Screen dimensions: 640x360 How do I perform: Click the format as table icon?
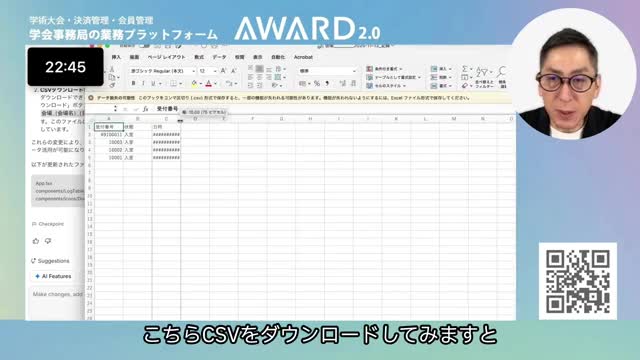(369, 77)
